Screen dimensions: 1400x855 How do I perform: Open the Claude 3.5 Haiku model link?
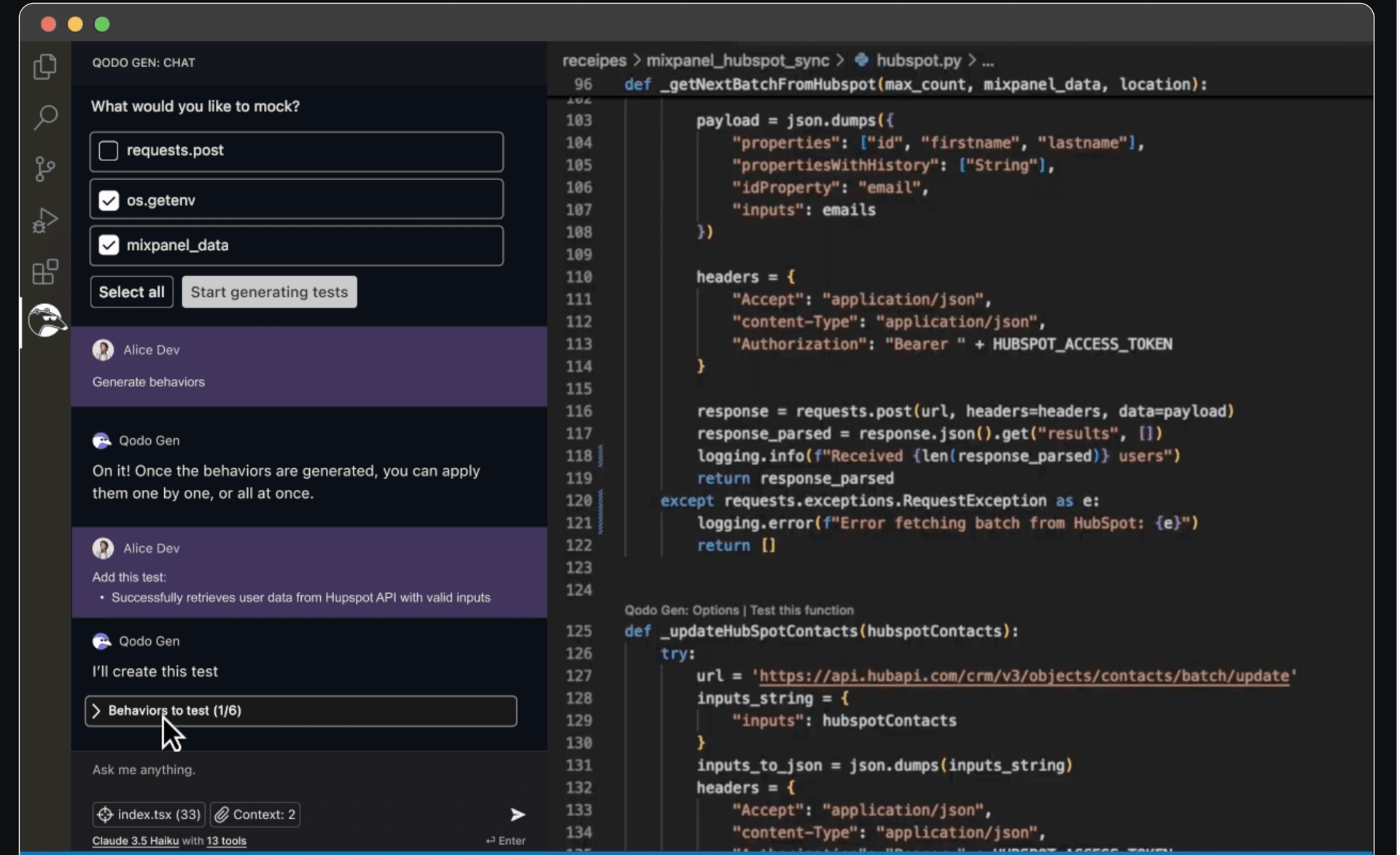tap(135, 840)
